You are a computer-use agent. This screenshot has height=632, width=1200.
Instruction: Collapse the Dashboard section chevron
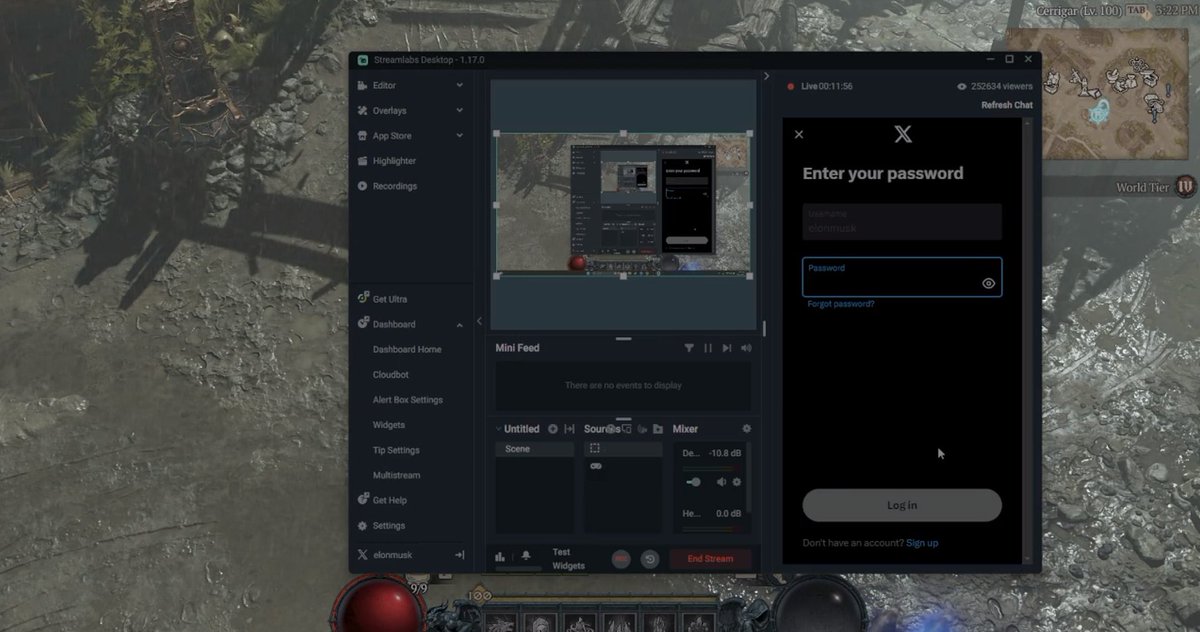click(x=460, y=324)
